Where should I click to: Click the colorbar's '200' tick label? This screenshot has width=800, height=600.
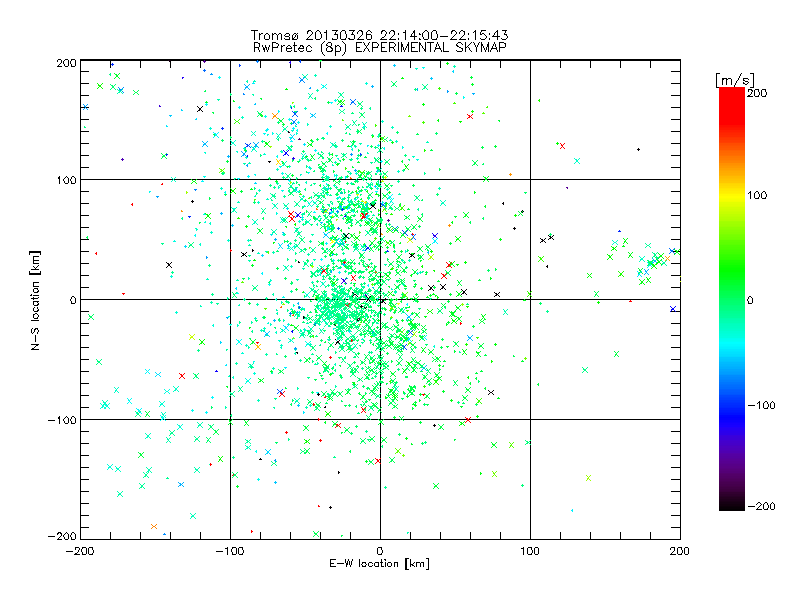click(757, 93)
